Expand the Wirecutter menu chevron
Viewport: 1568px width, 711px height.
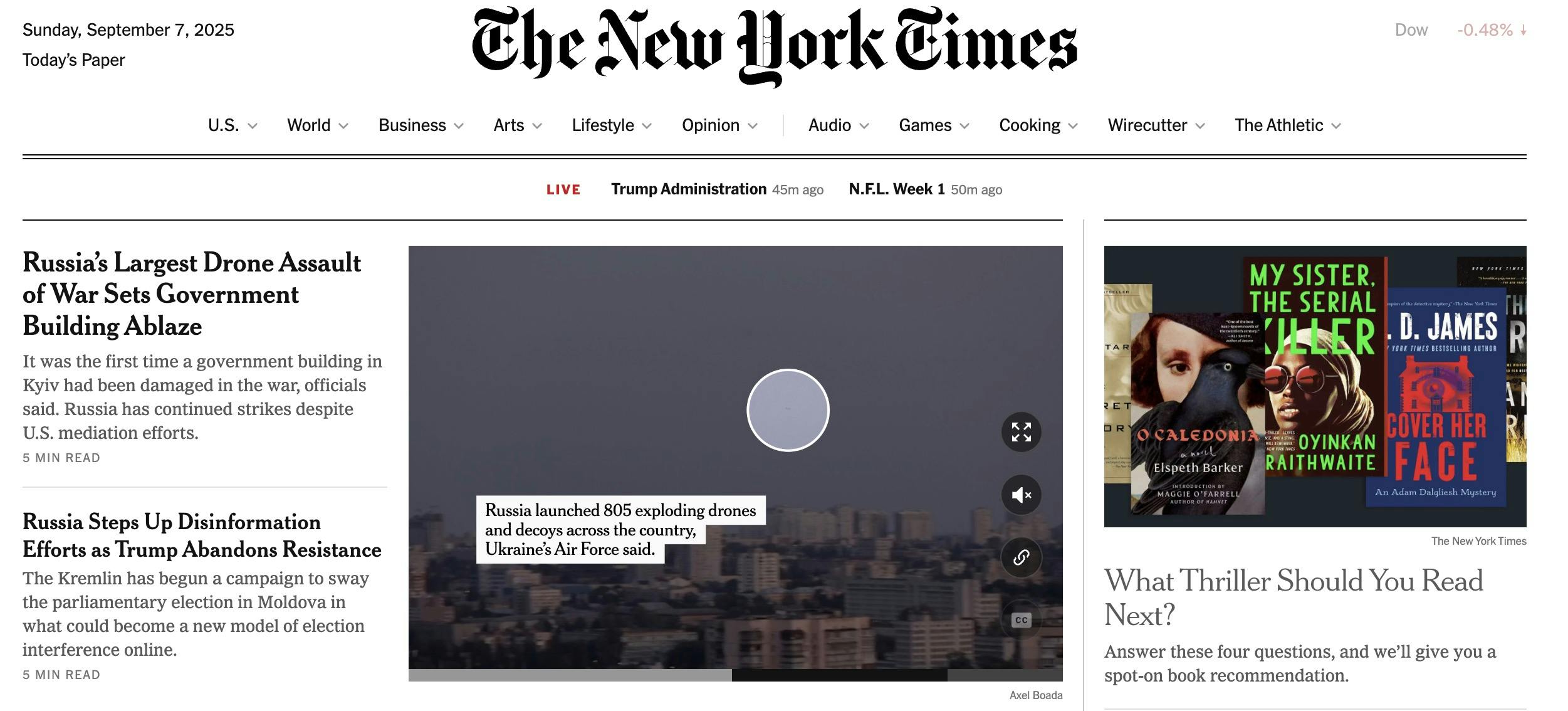[x=1200, y=126]
